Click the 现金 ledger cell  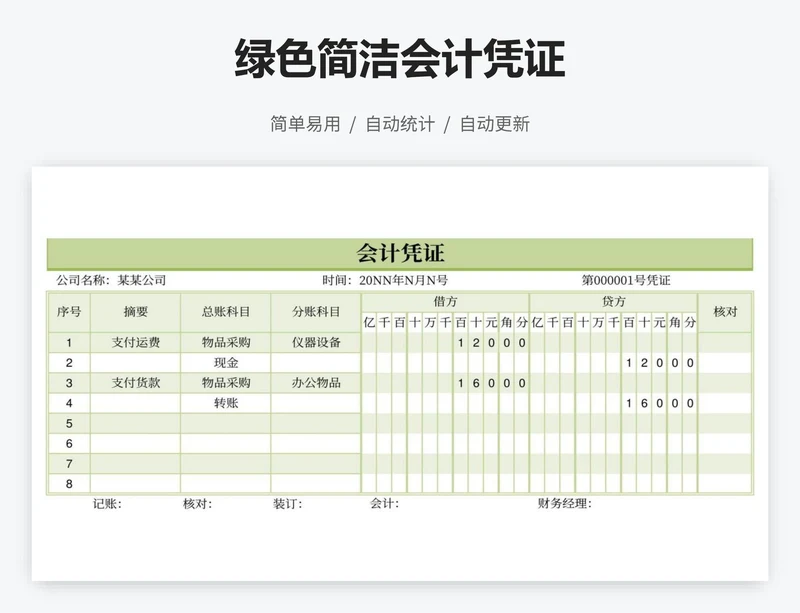coord(226,363)
